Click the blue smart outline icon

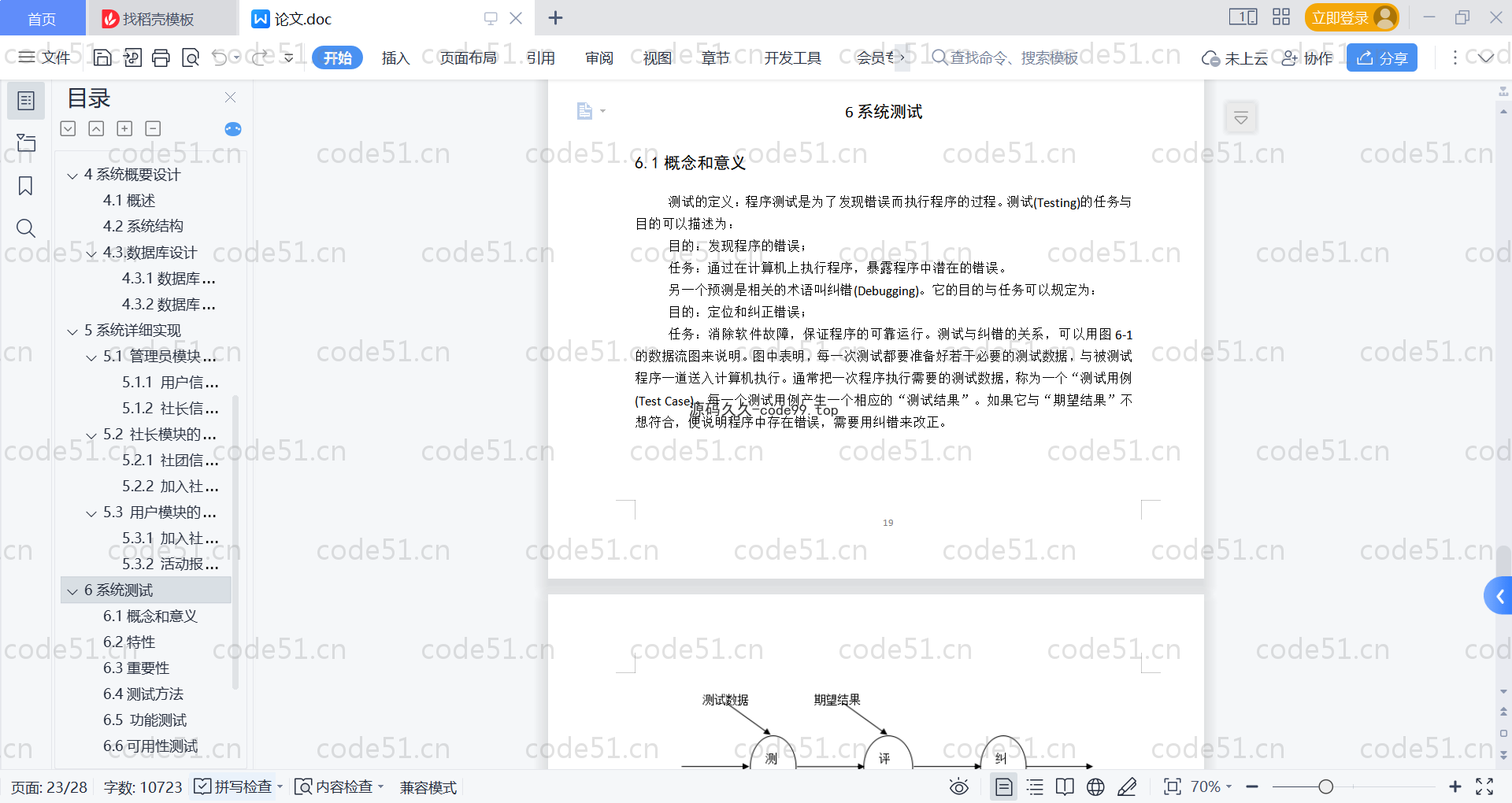click(x=233, y=129)
